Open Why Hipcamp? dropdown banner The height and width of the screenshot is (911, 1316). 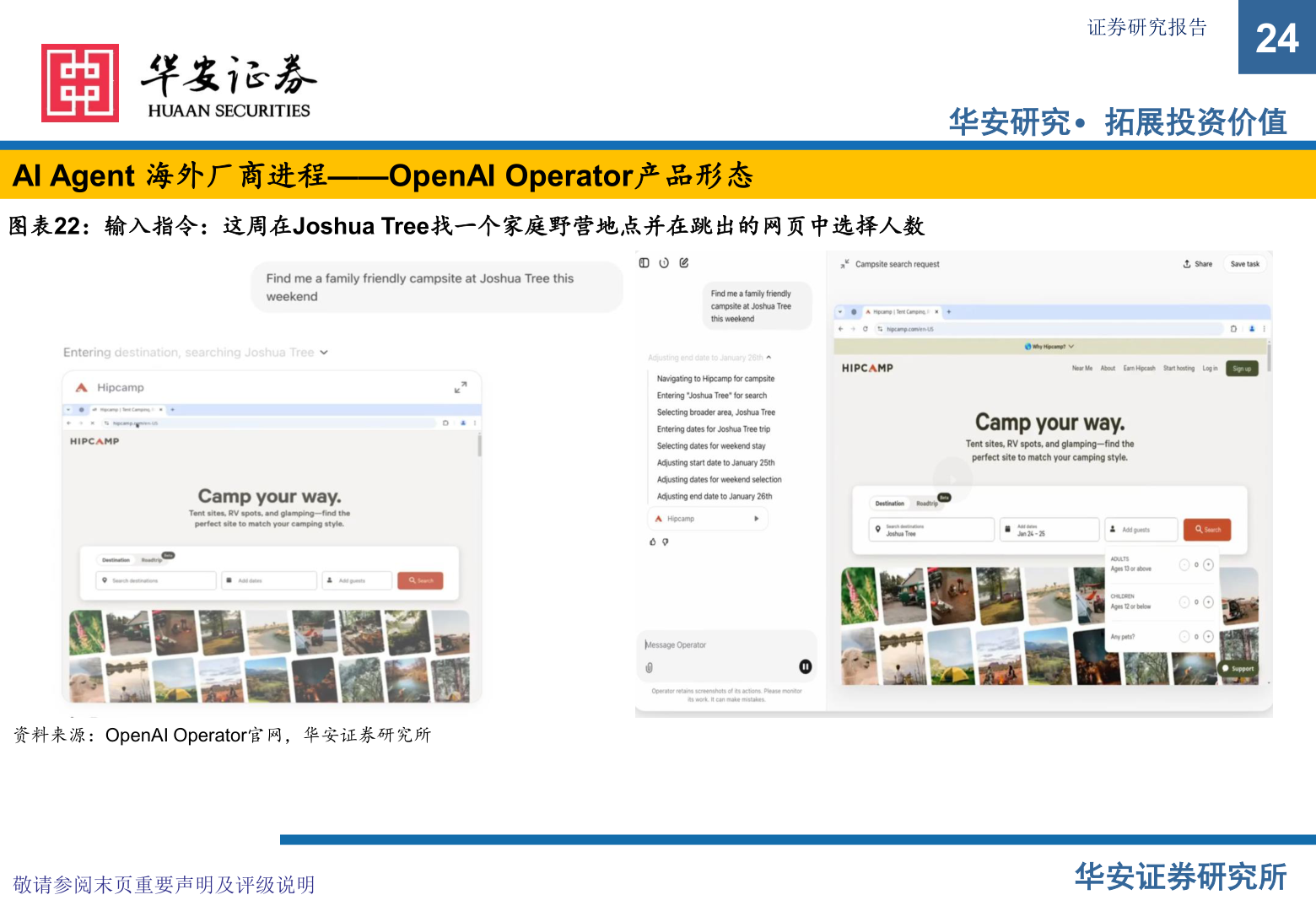1049,347
